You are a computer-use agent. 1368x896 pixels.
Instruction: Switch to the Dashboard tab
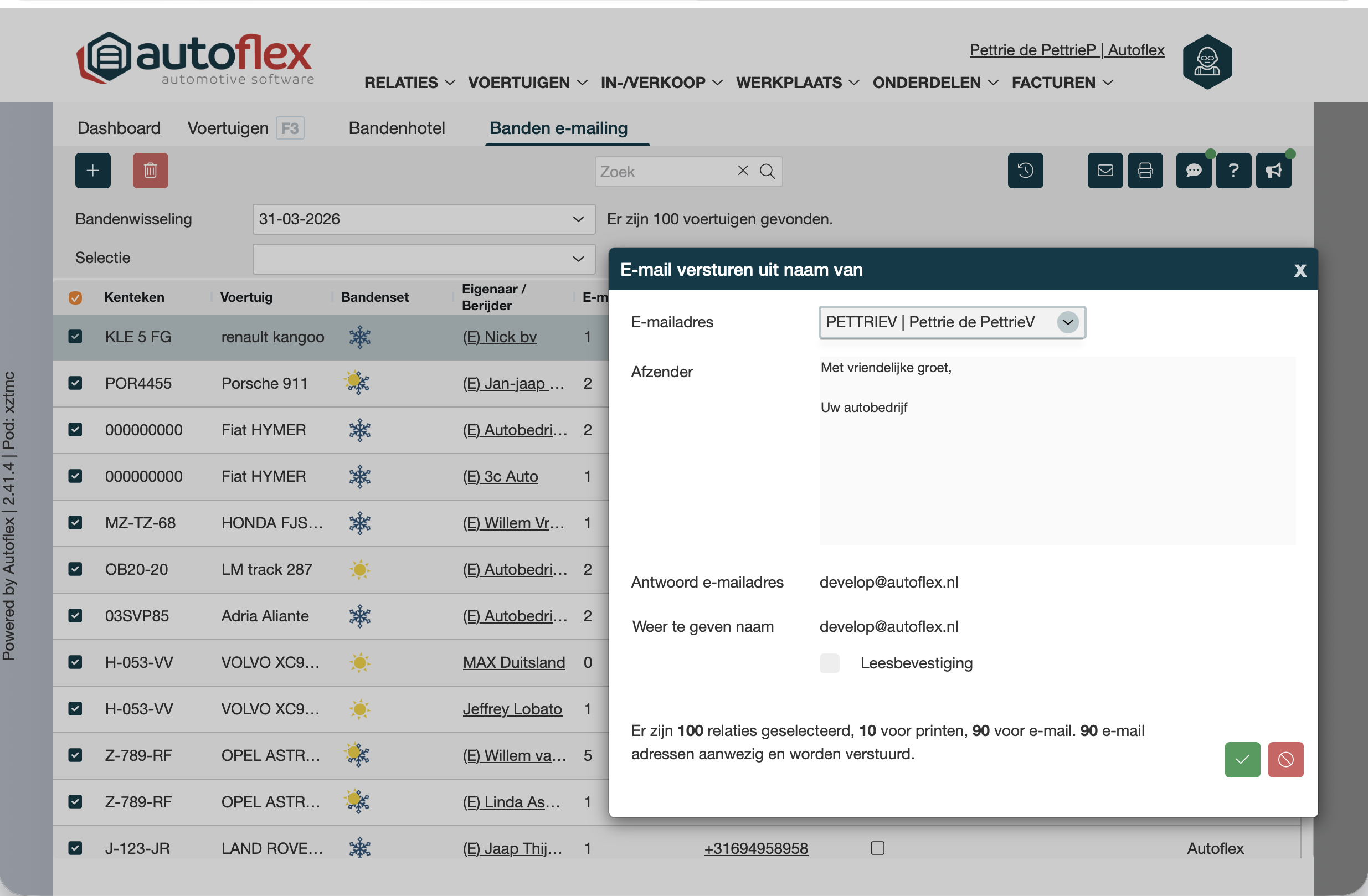click(119, 128)
